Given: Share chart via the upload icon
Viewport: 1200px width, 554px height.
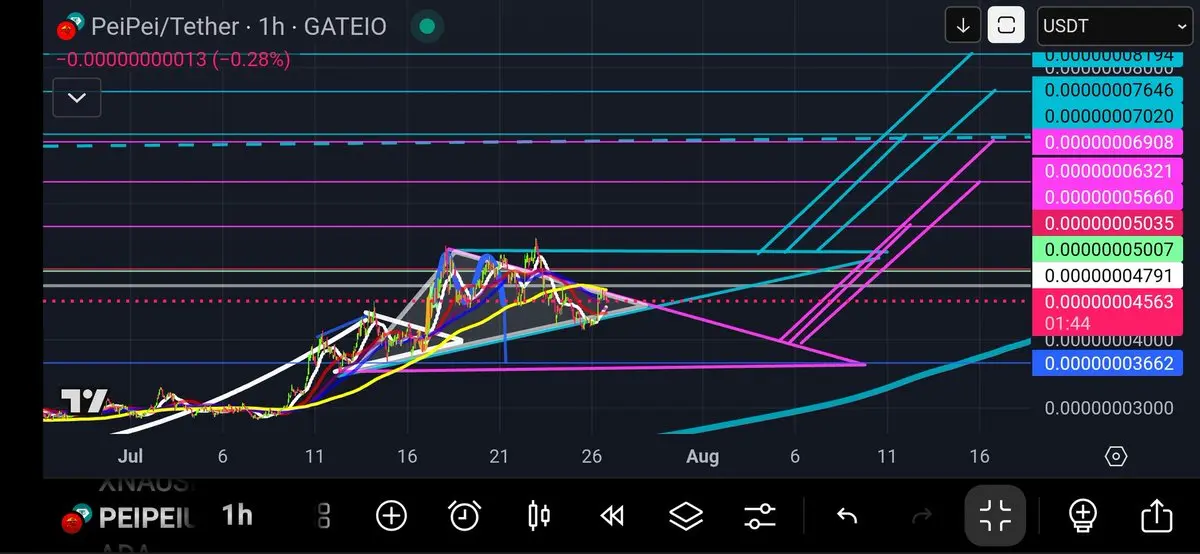Looking at the screenshot, I should coord(1156,516).
